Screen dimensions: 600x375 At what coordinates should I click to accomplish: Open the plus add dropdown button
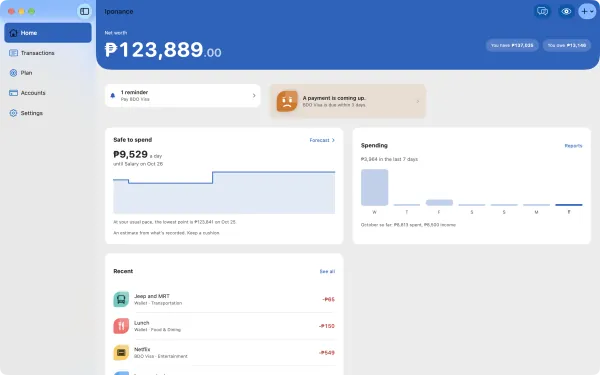tap(587, 11)
